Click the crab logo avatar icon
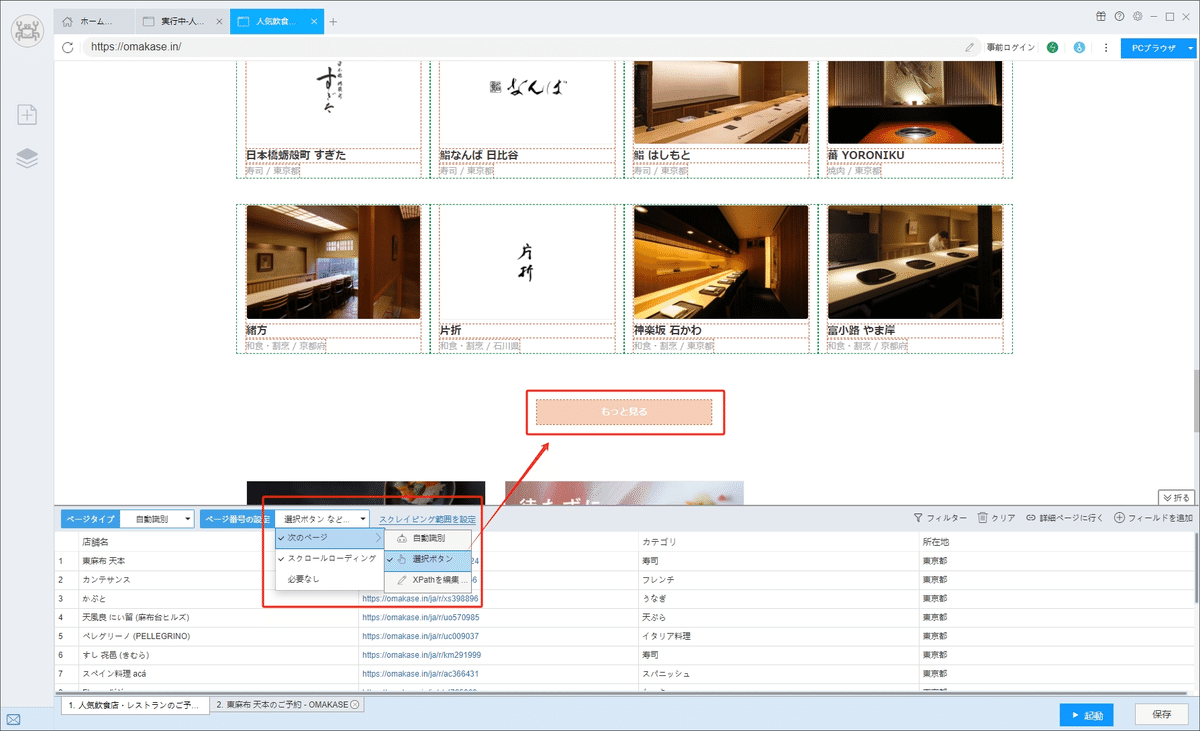The height and width of the screenshot is (731, 1200). pyautogui.click(x=27, y=29)
